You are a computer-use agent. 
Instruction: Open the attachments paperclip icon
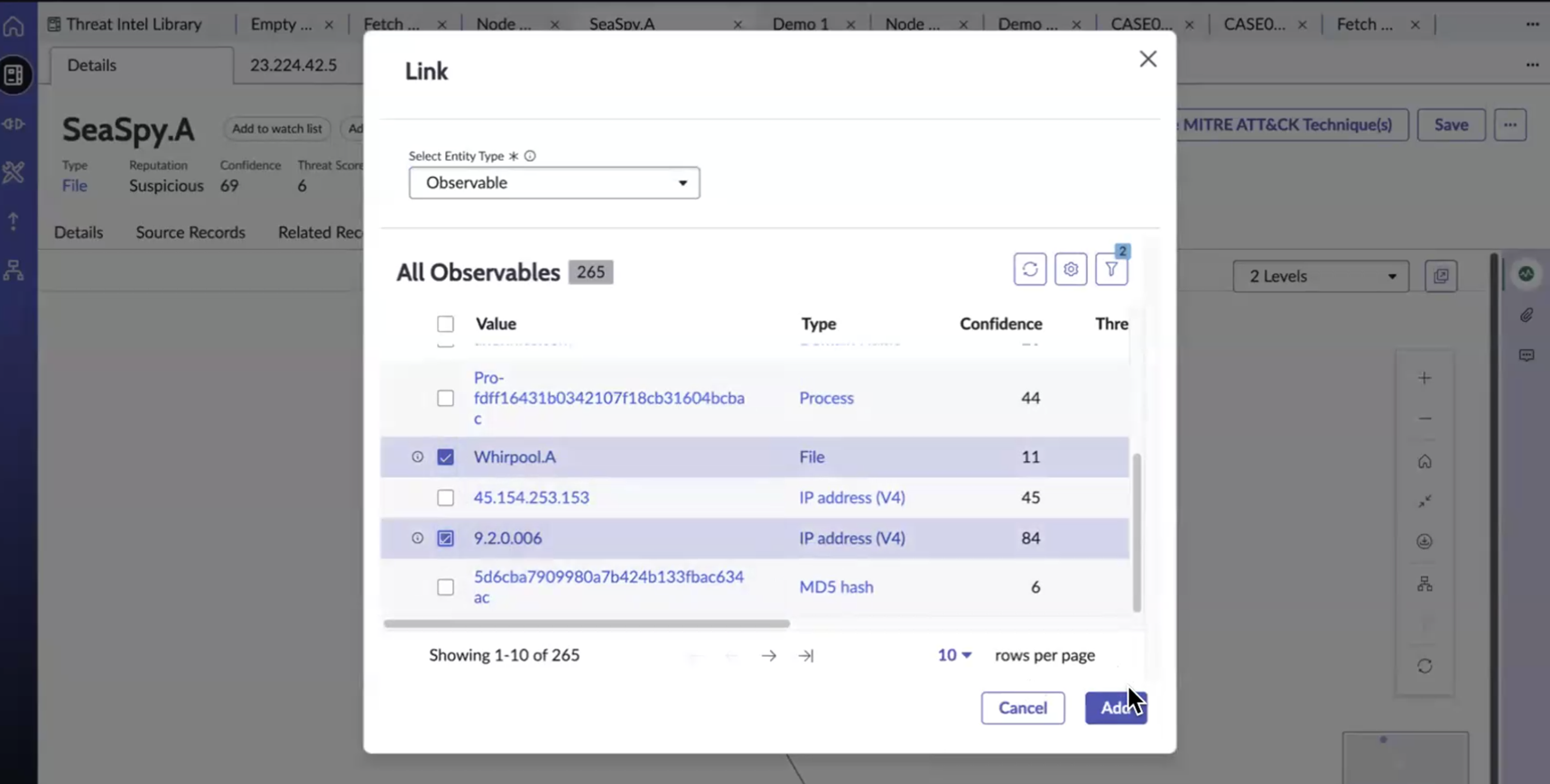(1527, 315)
